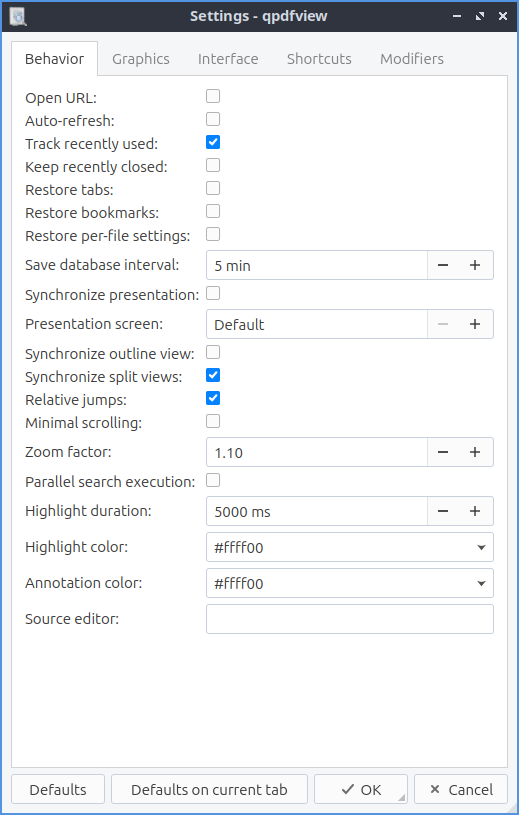Click the Save database interval field showing 5 min
This screenshot has height=815, width=519.
click(x=317, y=265)
